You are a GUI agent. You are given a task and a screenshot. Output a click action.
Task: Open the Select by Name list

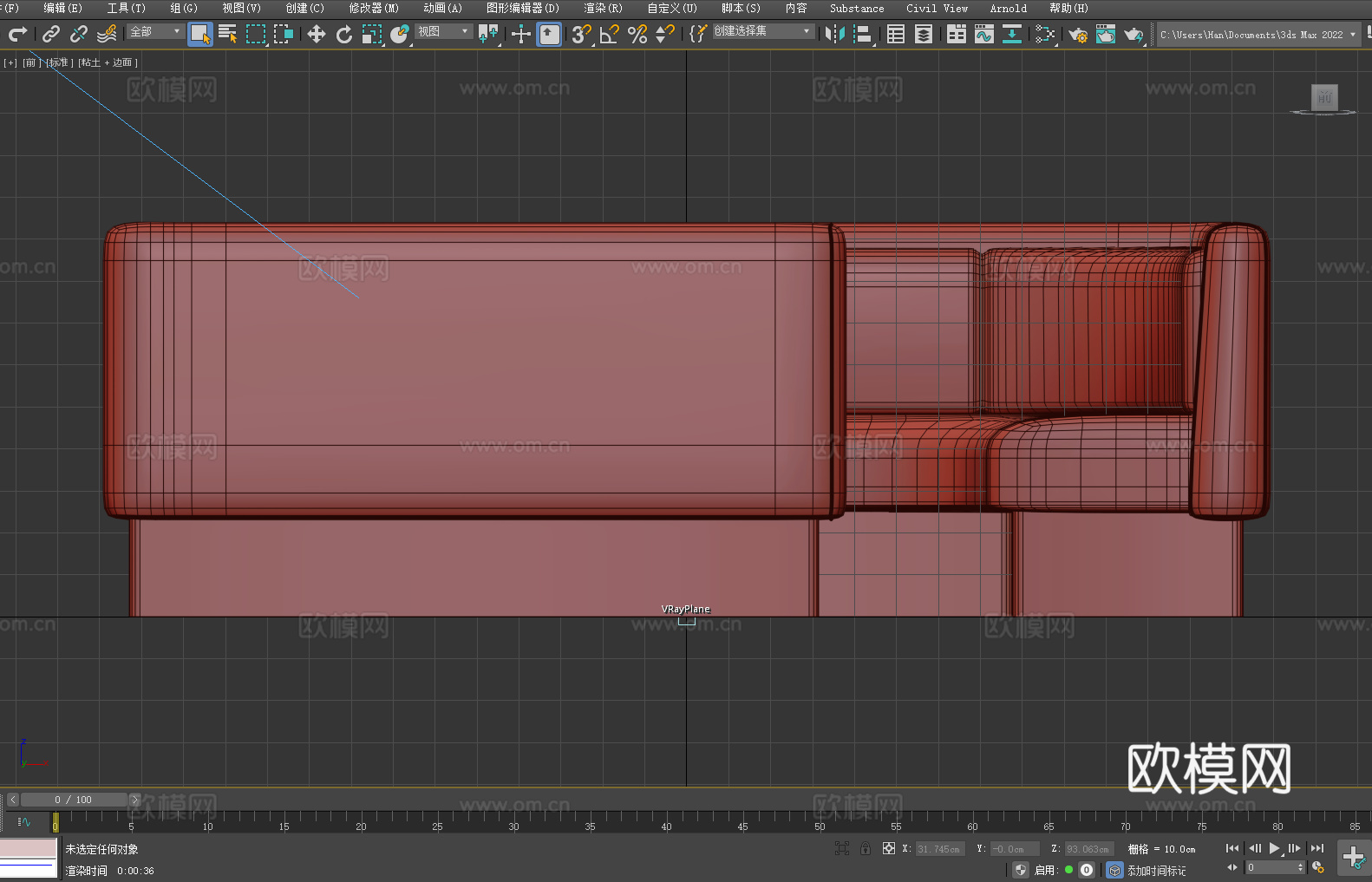tap(228, 34)
